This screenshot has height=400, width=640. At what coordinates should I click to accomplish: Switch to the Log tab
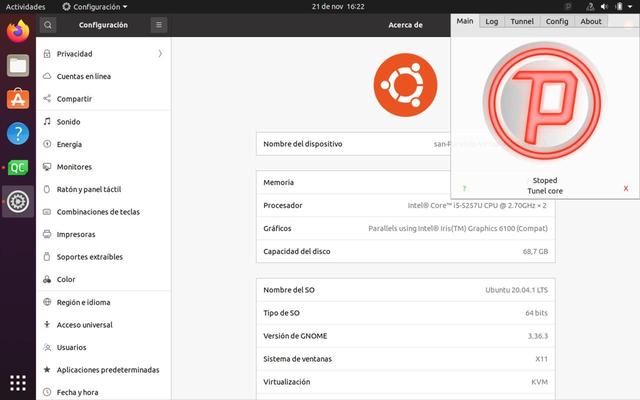pos(491,22)
